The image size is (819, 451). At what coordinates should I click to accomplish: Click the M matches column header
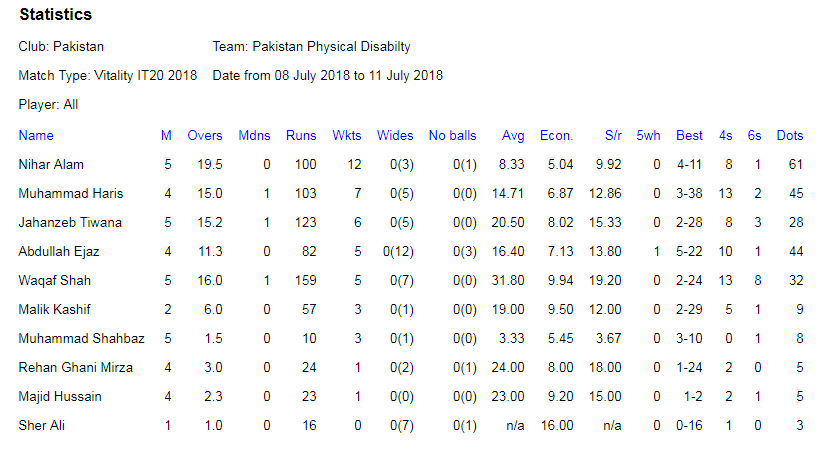point(166,135)
